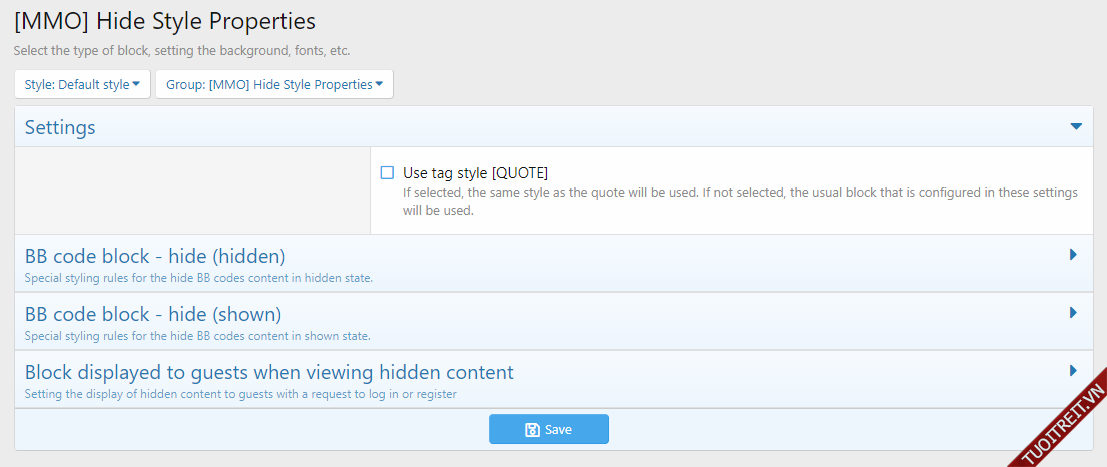The image size is (1107, 467).
Task: Click the shown state styling rules description
Action: pos(197,336)
